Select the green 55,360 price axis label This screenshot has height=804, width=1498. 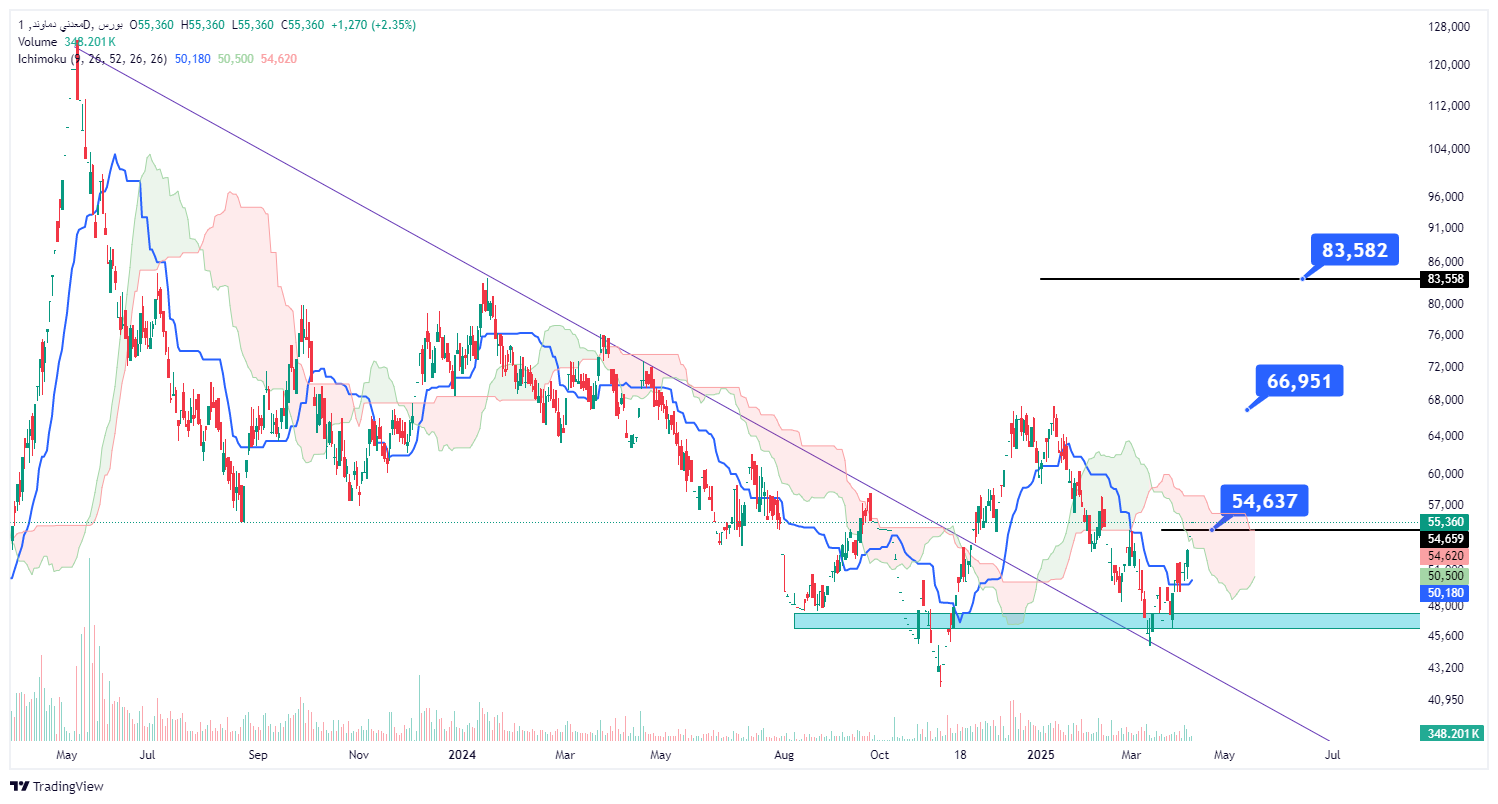[x=1446, y=522]
